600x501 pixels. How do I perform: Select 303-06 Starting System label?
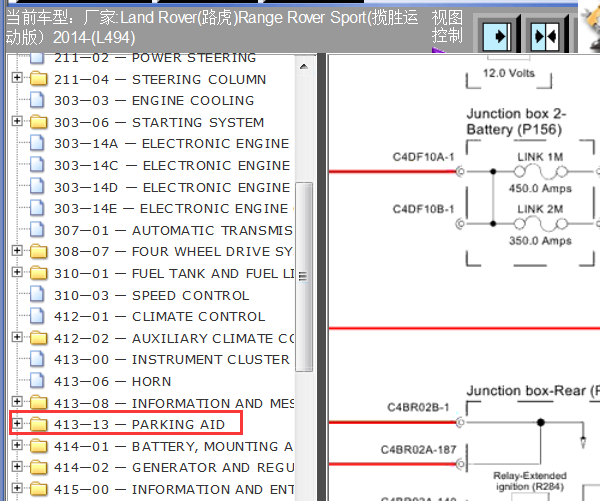pyautogui.click(x=159, y=122)
